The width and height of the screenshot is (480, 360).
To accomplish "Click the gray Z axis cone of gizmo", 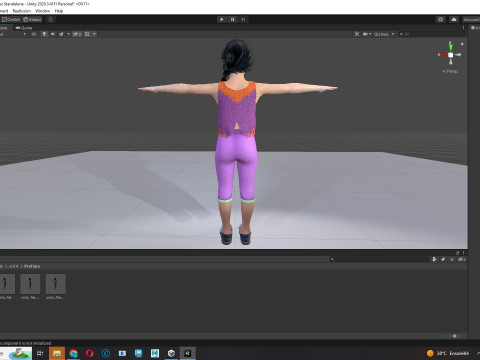I will [458, 55].
